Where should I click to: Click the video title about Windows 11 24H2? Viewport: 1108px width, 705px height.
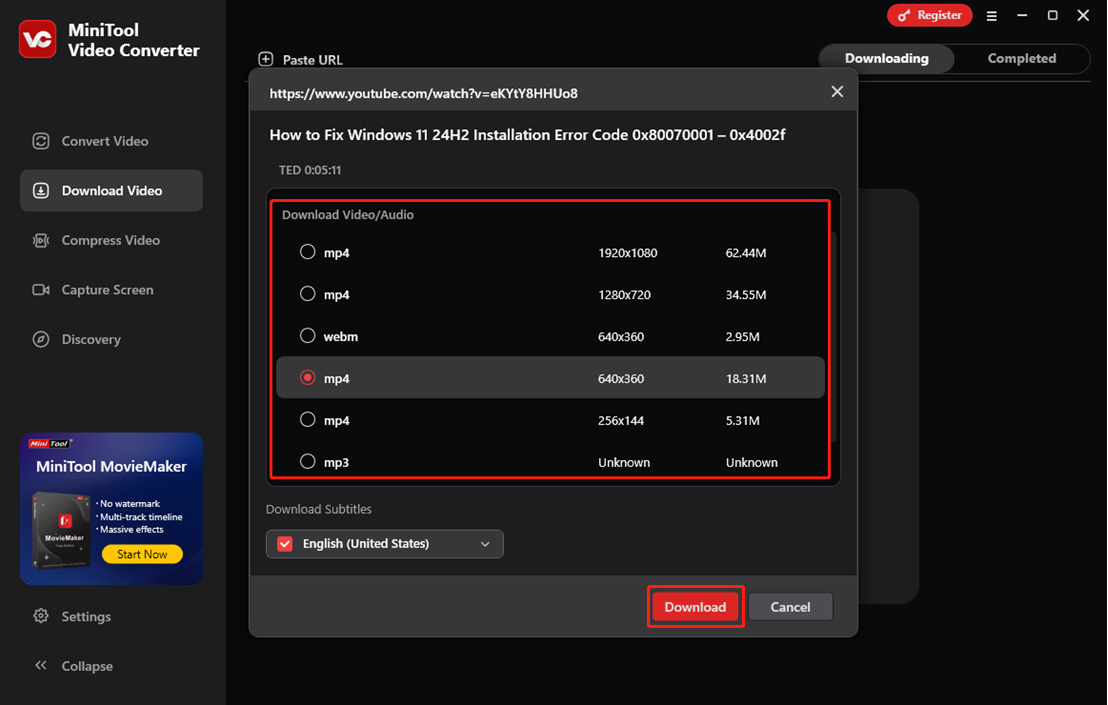tap(527, 135)
